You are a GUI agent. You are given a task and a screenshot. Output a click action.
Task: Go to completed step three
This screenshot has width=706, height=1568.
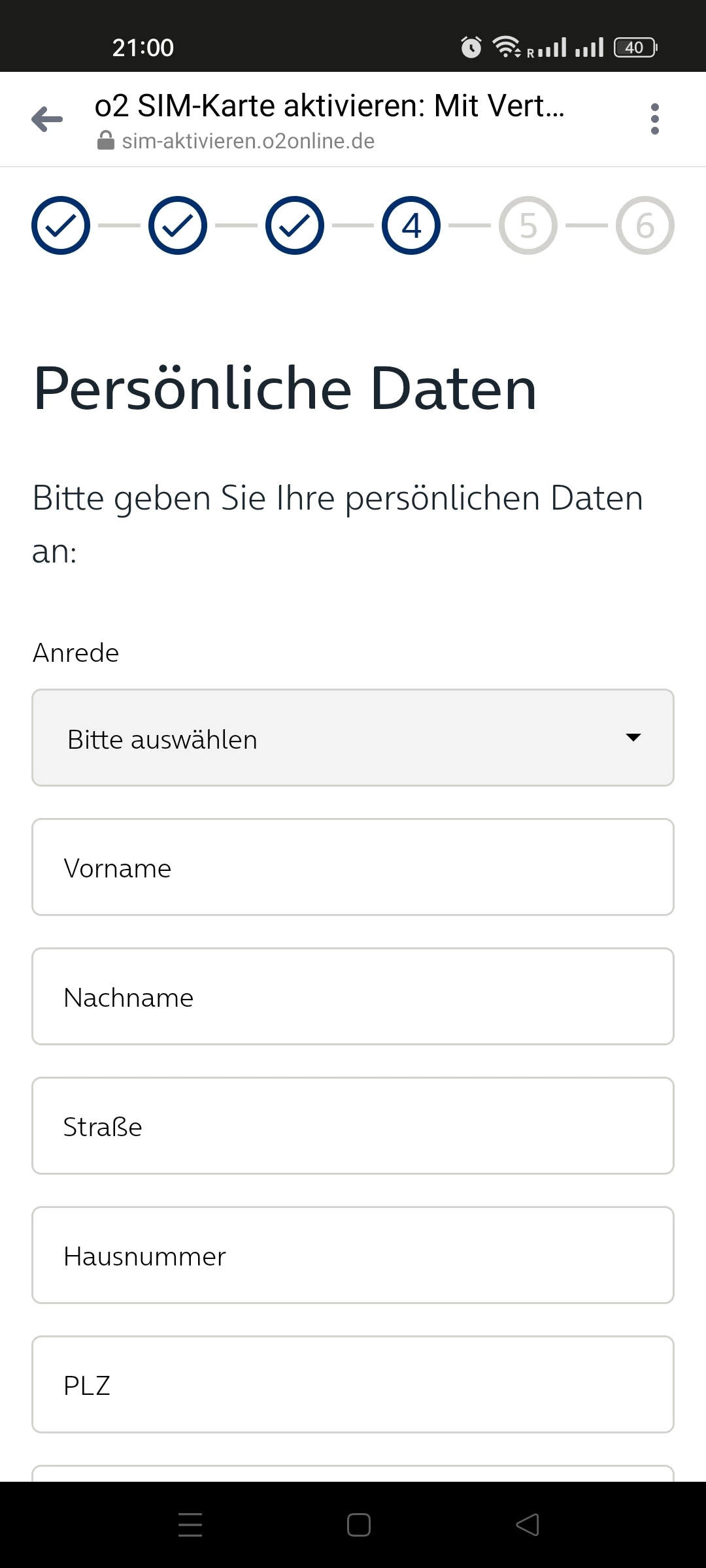(x=295, y=225)
